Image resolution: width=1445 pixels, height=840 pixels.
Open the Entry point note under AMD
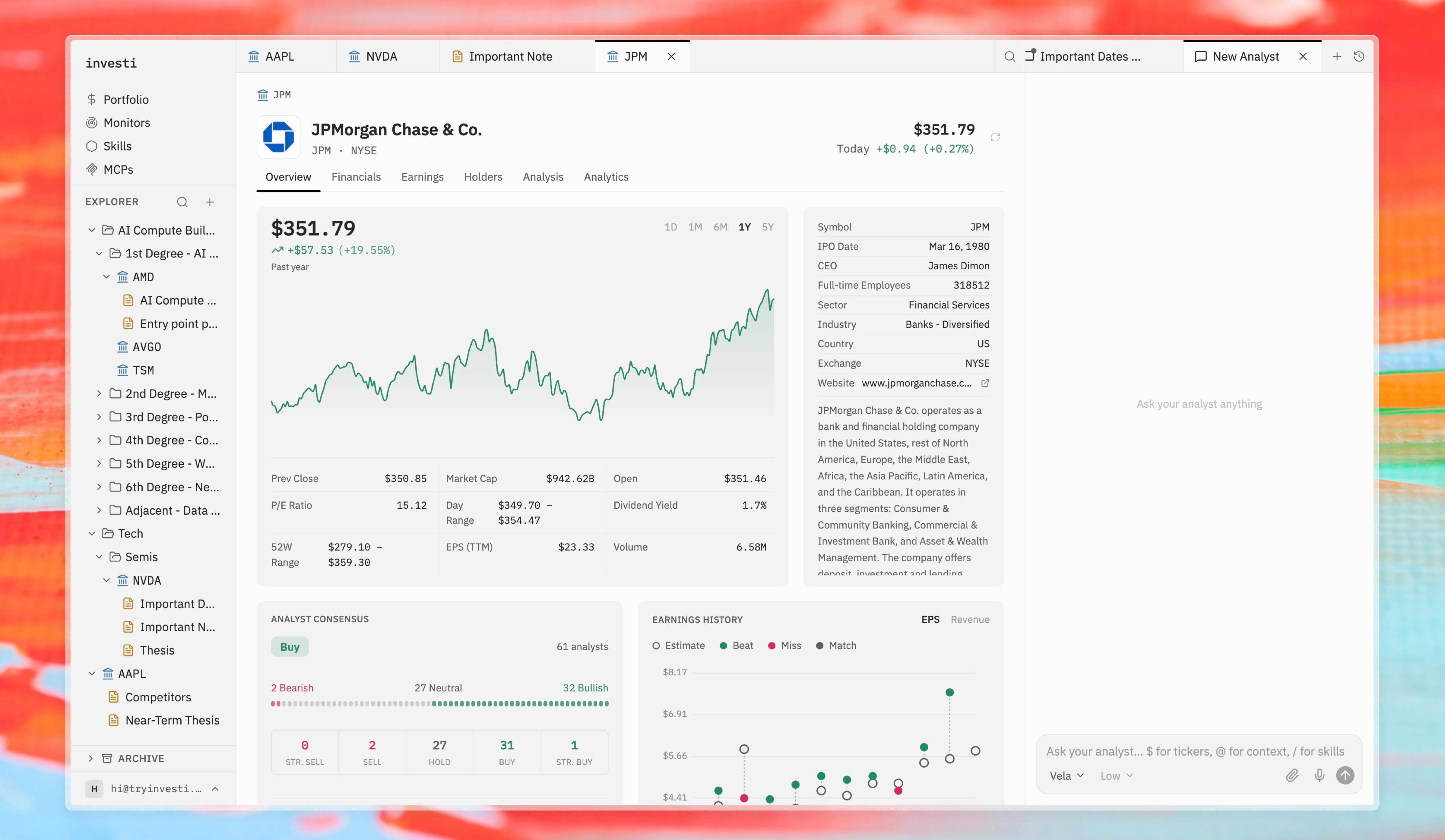coord(178,324)
